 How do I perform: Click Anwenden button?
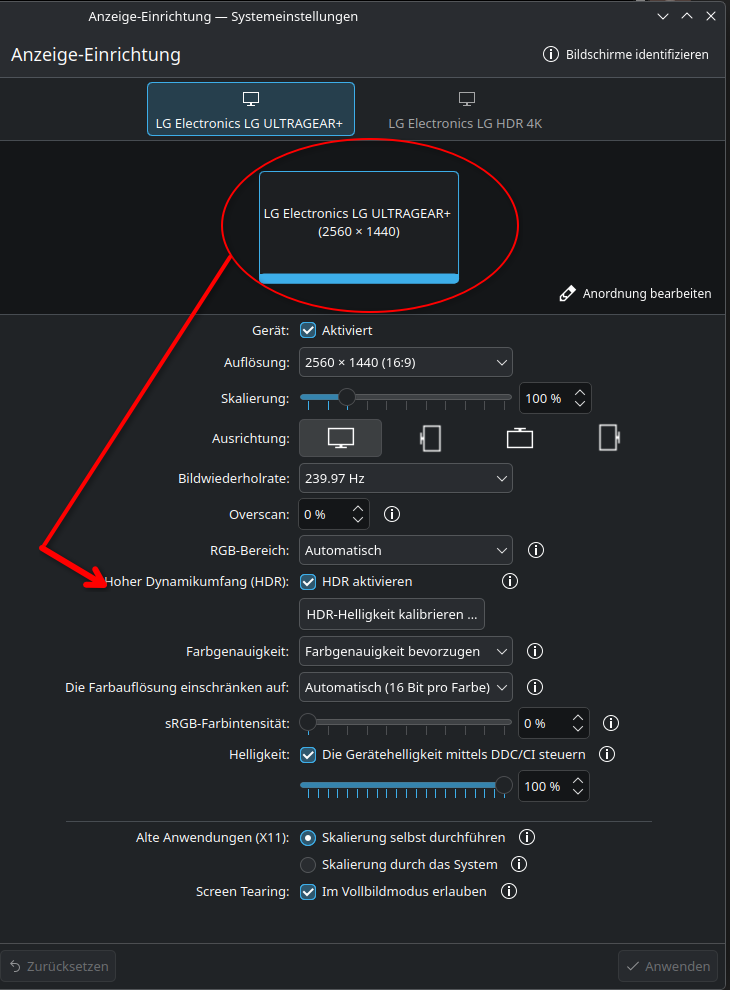[667, 966]
